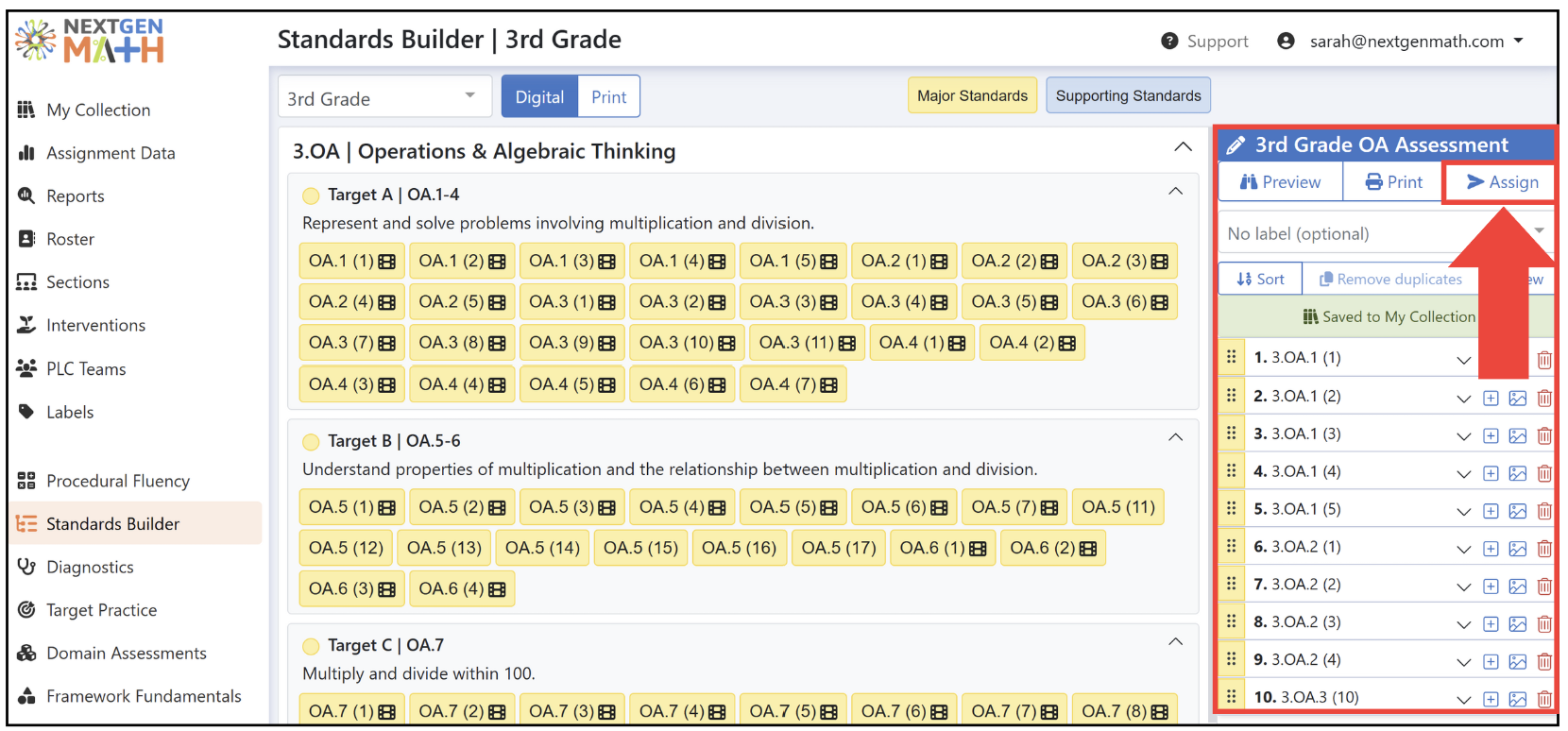Click the user account avatar icon
Image resolution: width=1568 pixels, height=731 pixels.
[1286, 41]
